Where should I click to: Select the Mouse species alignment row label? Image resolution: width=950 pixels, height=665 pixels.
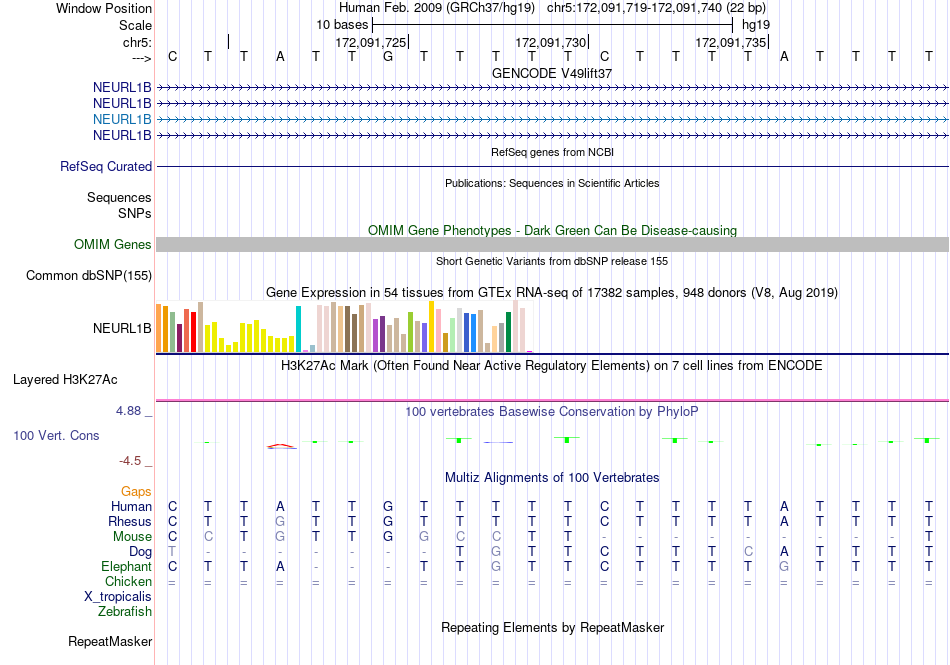click(x=132, y=537)
